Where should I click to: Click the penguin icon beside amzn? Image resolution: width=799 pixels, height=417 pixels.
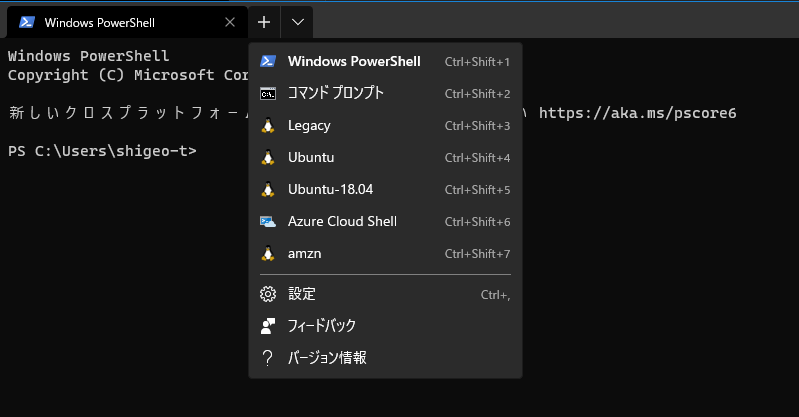tap(268, 253)
